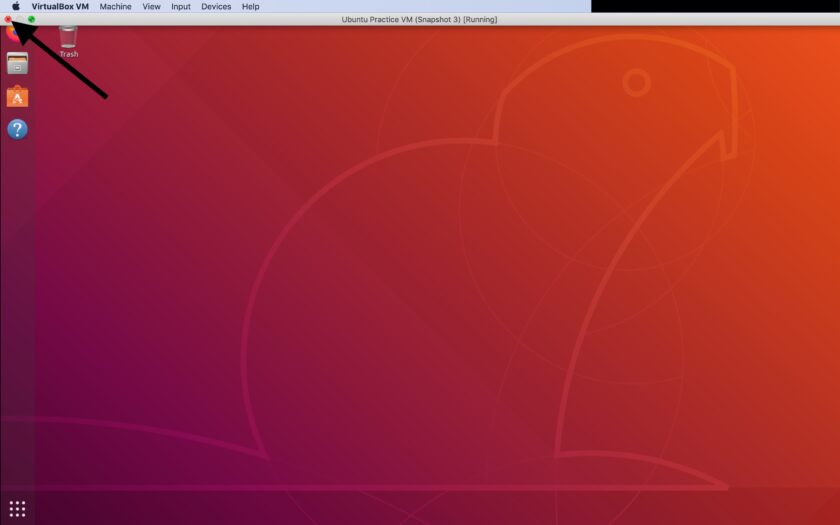Open the Apple menu

point(16,6)
